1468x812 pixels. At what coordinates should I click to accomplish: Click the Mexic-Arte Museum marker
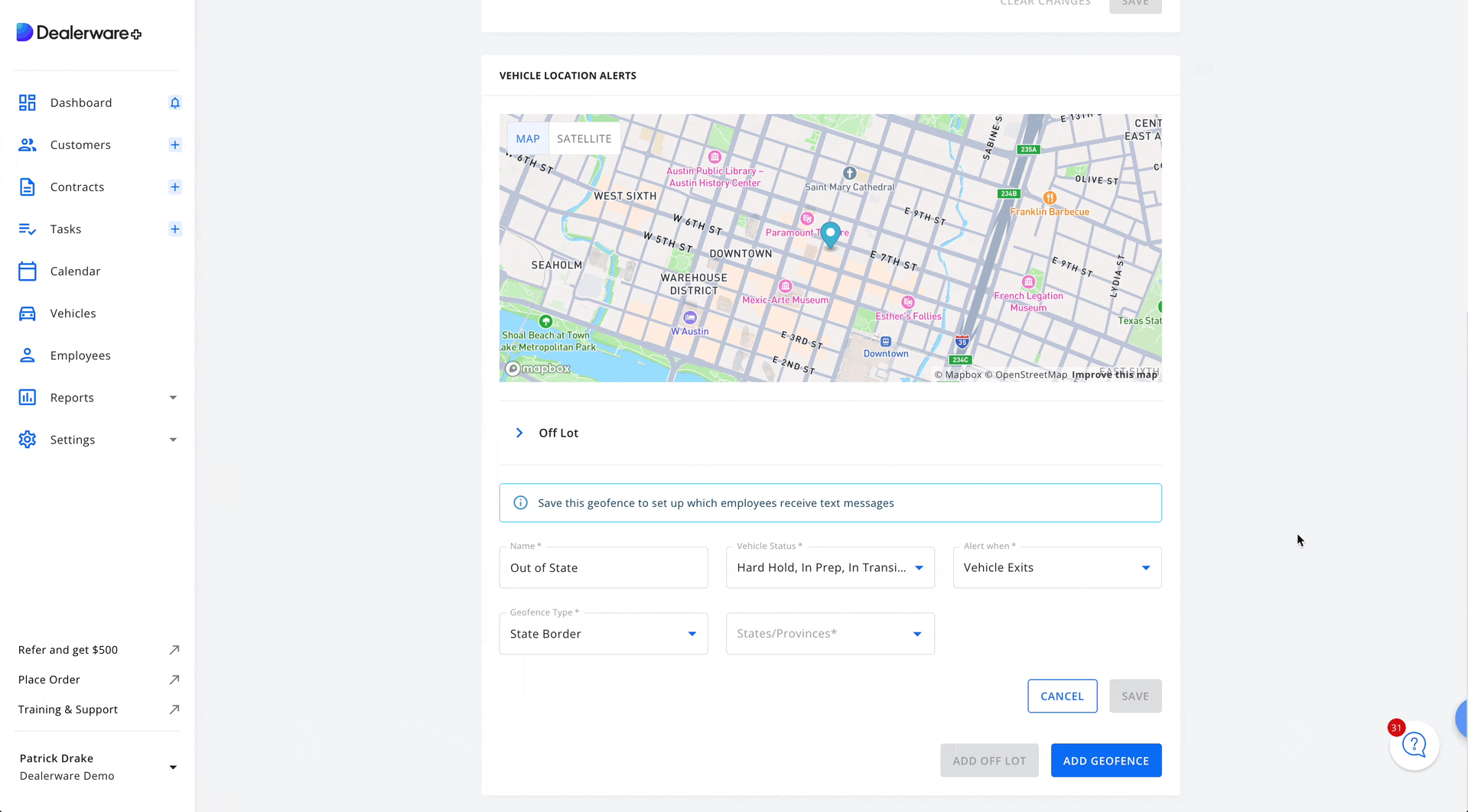pos(785,286)
